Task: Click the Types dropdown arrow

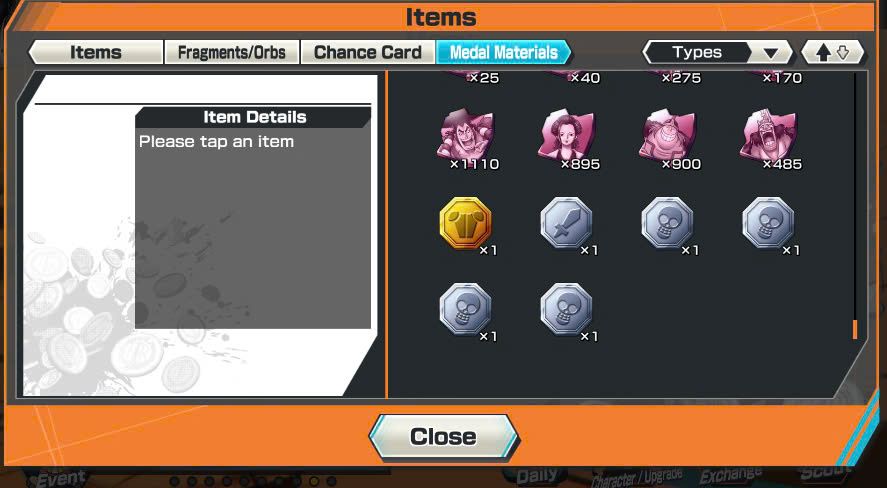Action: [770, 53]
